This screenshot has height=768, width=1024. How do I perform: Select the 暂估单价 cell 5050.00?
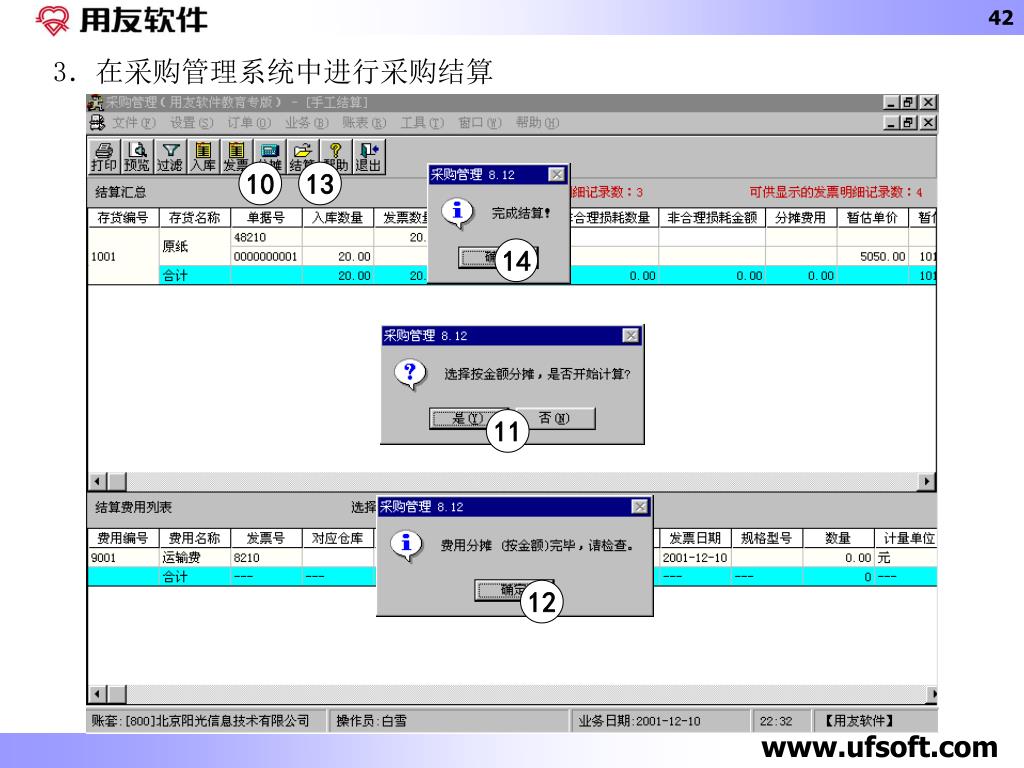872,257
